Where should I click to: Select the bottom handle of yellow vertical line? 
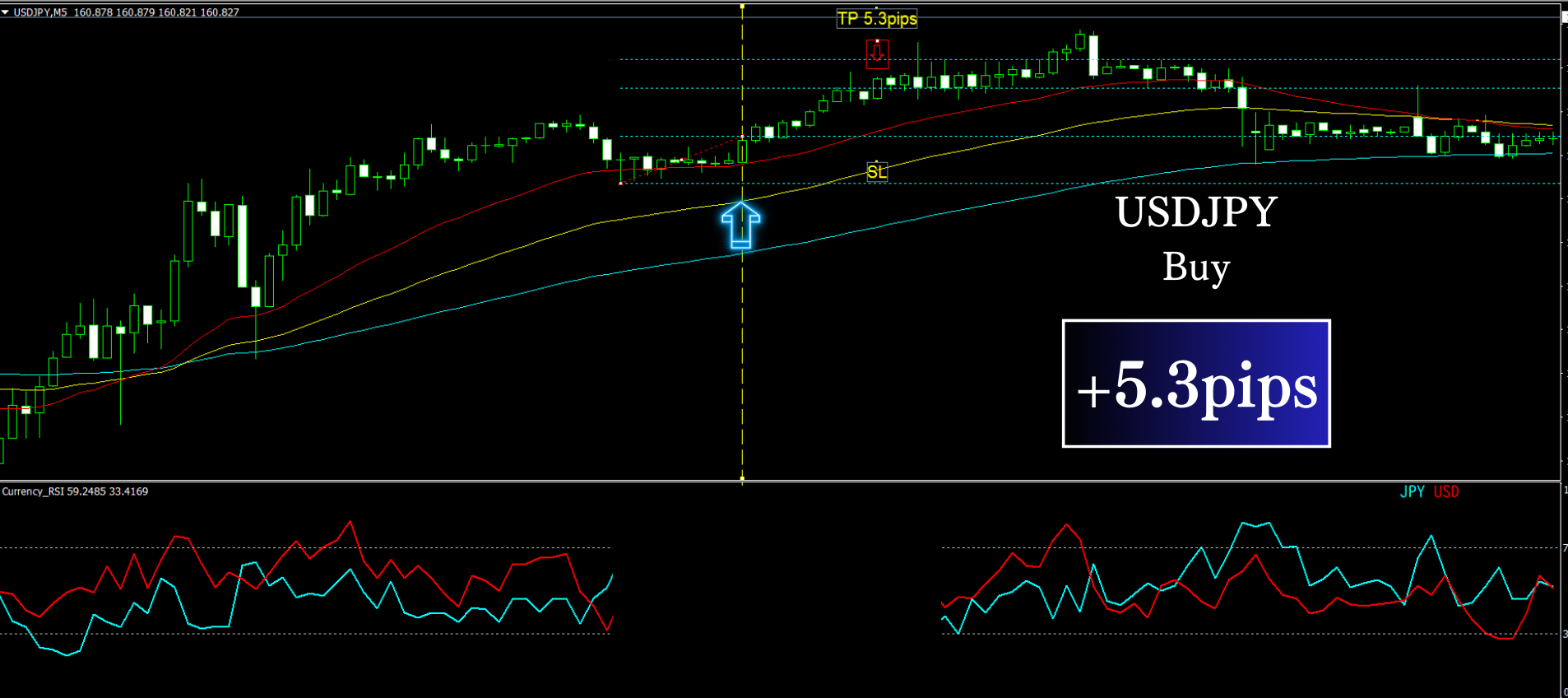(742, 477)
